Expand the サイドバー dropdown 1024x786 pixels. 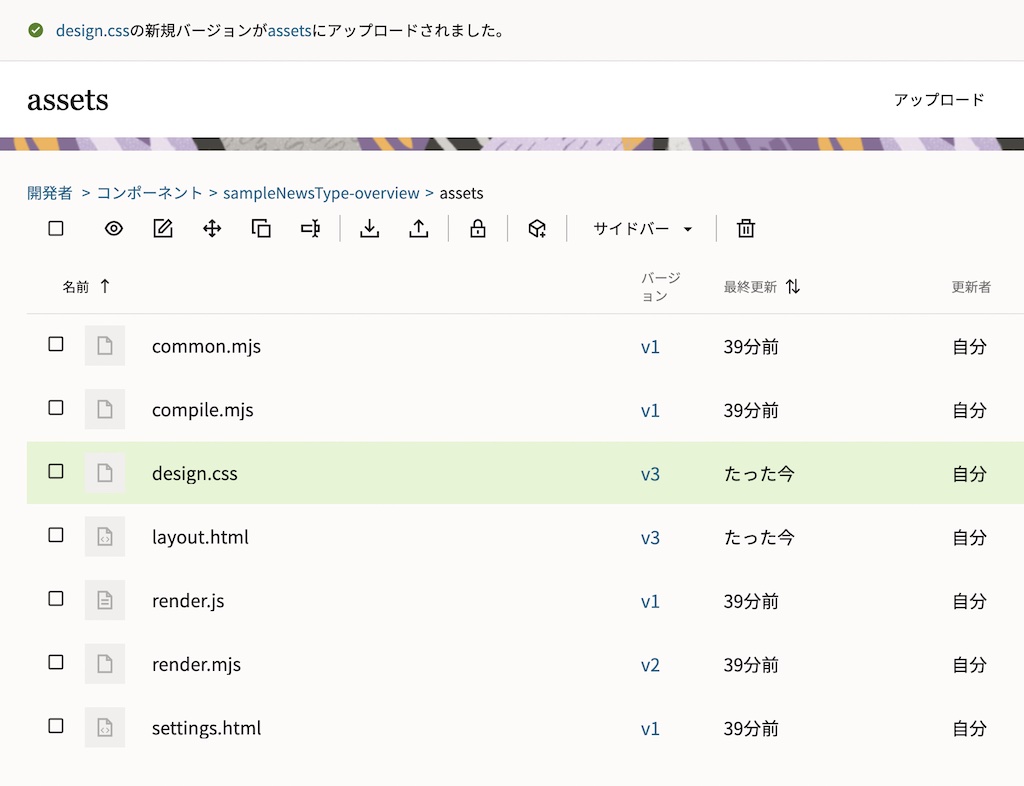point(642,229)
